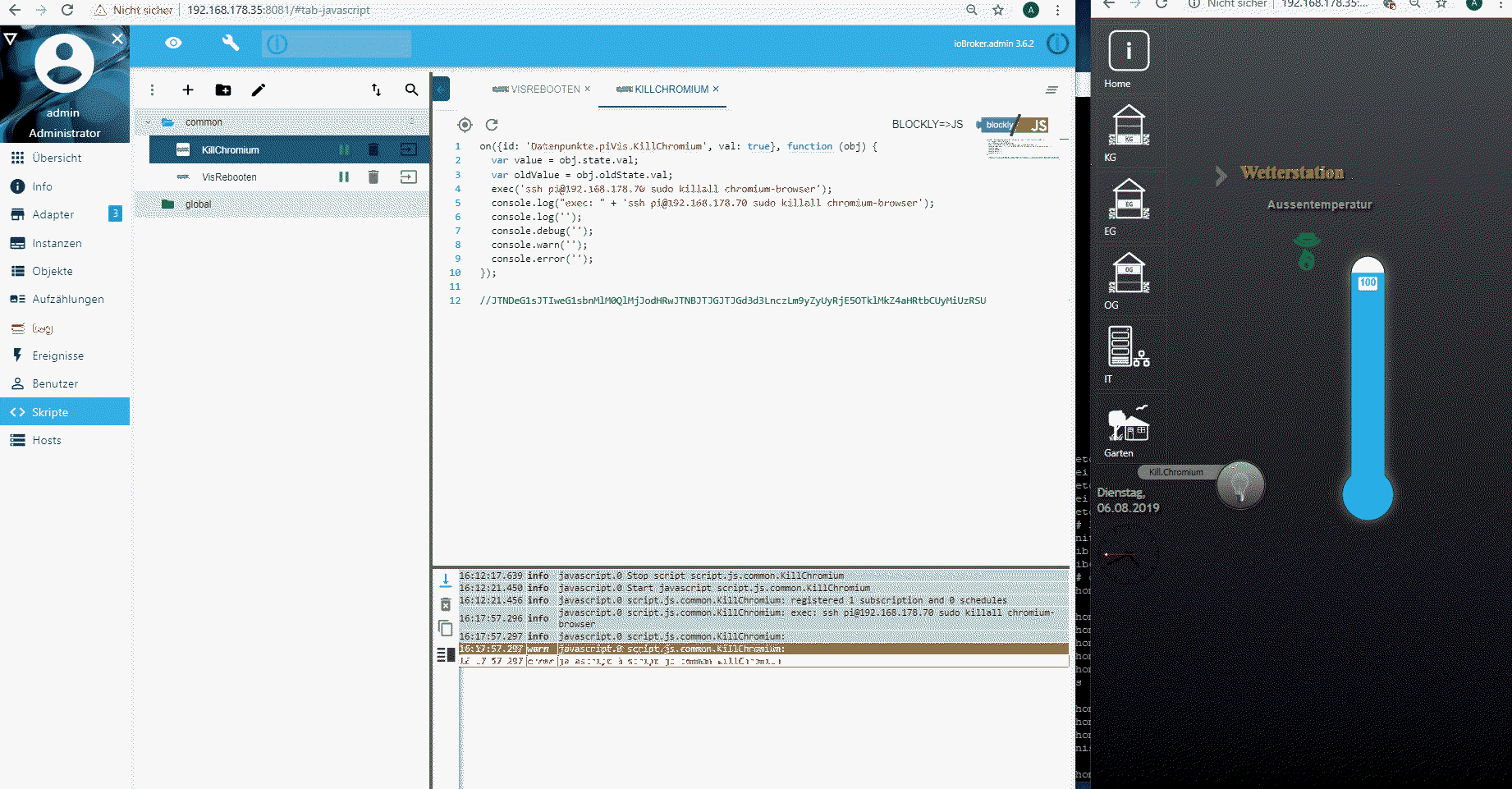Open Benutzer page
Image resolution: width=1512 pixels, height=789 pixels.
pyautogui.click(x=65, y=383)
